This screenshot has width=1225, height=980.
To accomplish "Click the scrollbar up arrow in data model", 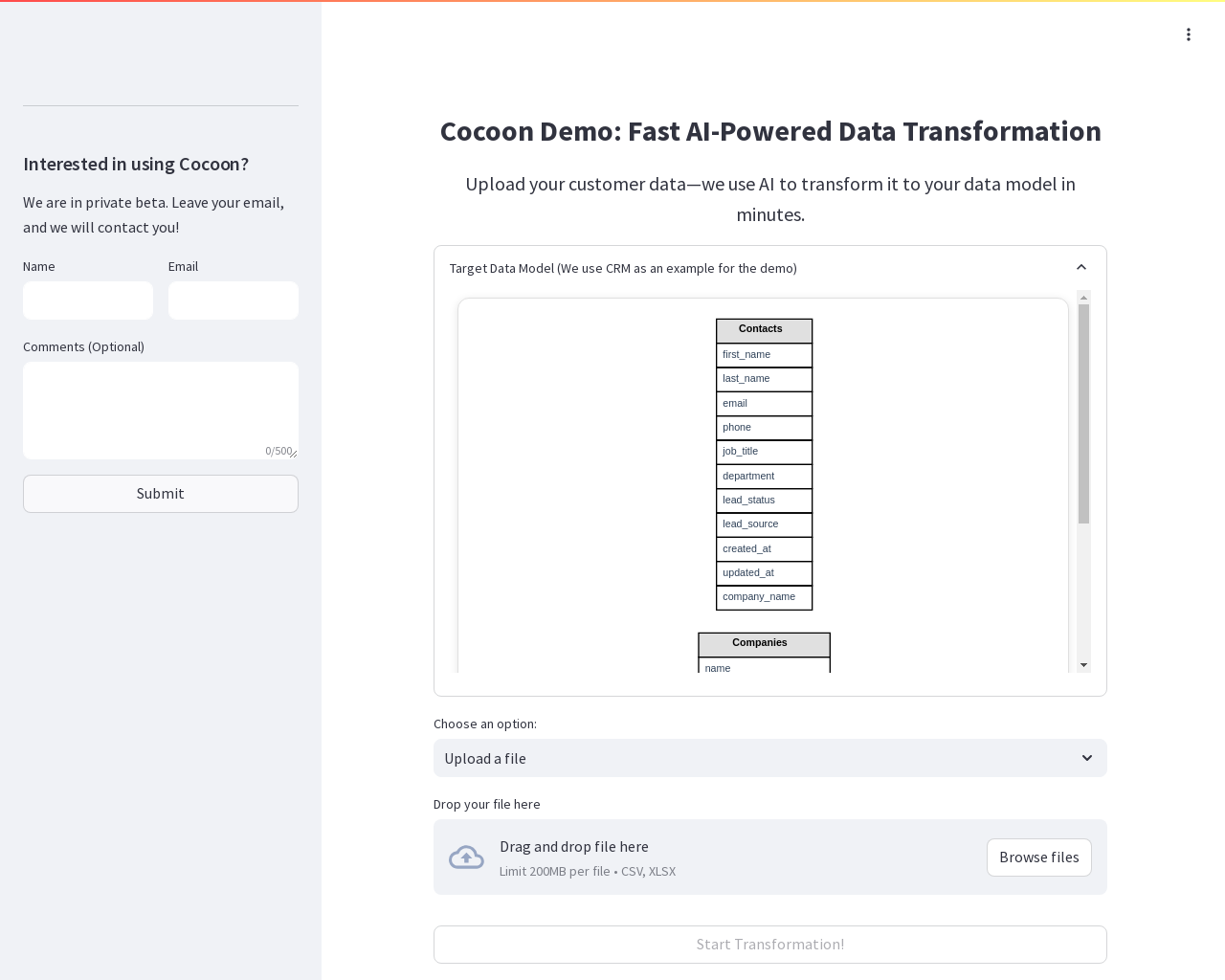I will (x=1083, y=298).
